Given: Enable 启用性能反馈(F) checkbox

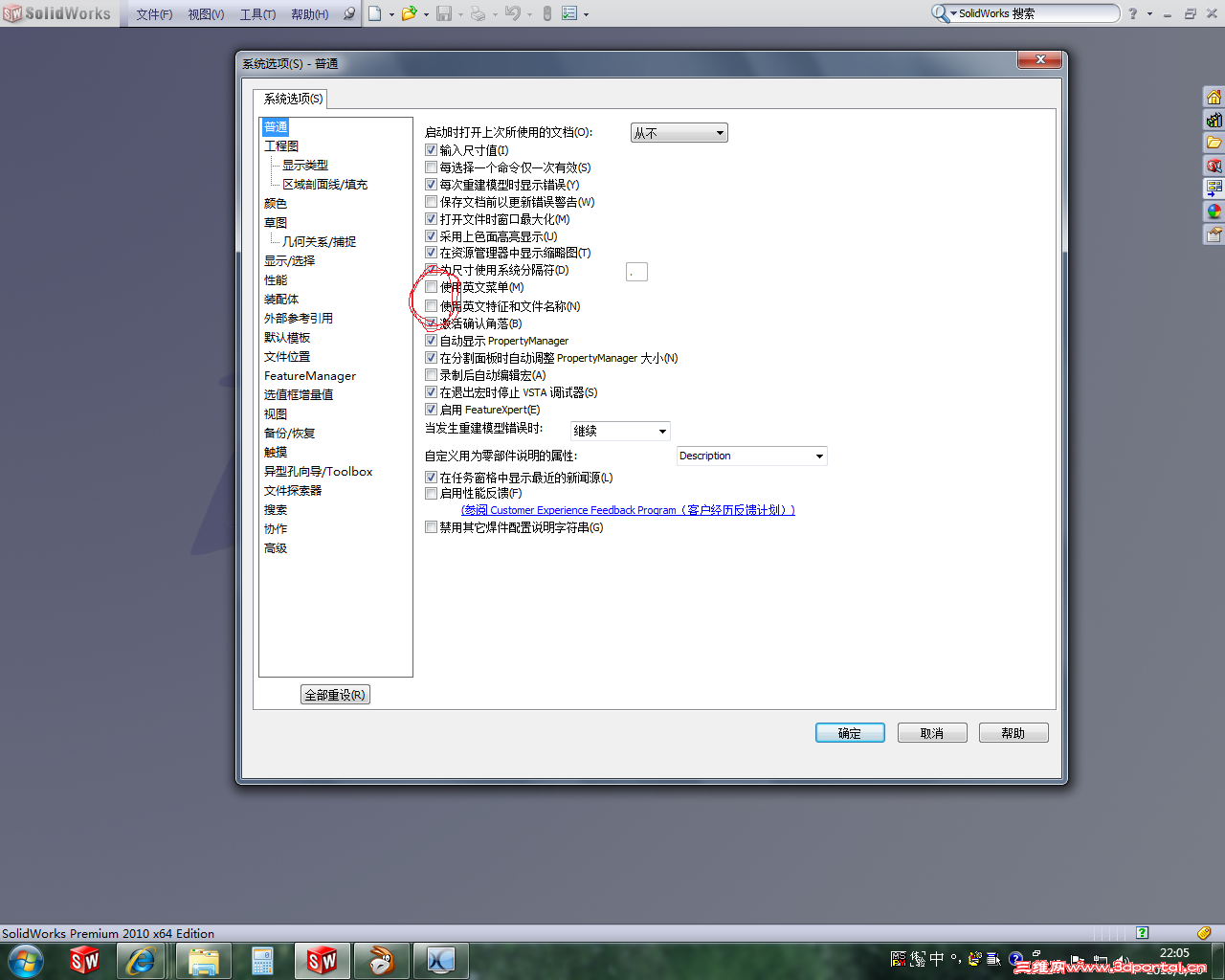Looking at the screenshot, I should pyautogui.click(x=431, y=494).
